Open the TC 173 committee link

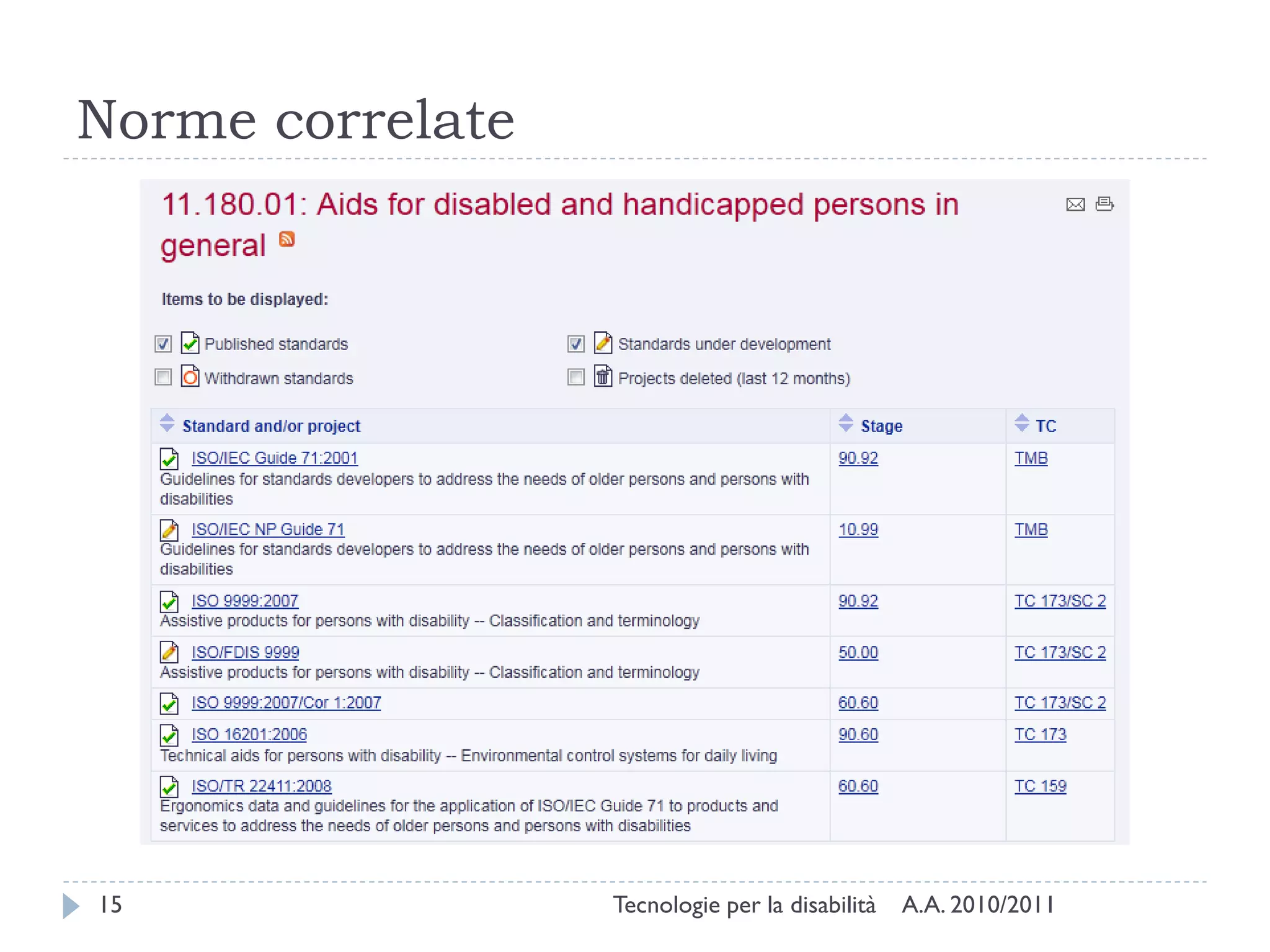[x=1041, y=734]
